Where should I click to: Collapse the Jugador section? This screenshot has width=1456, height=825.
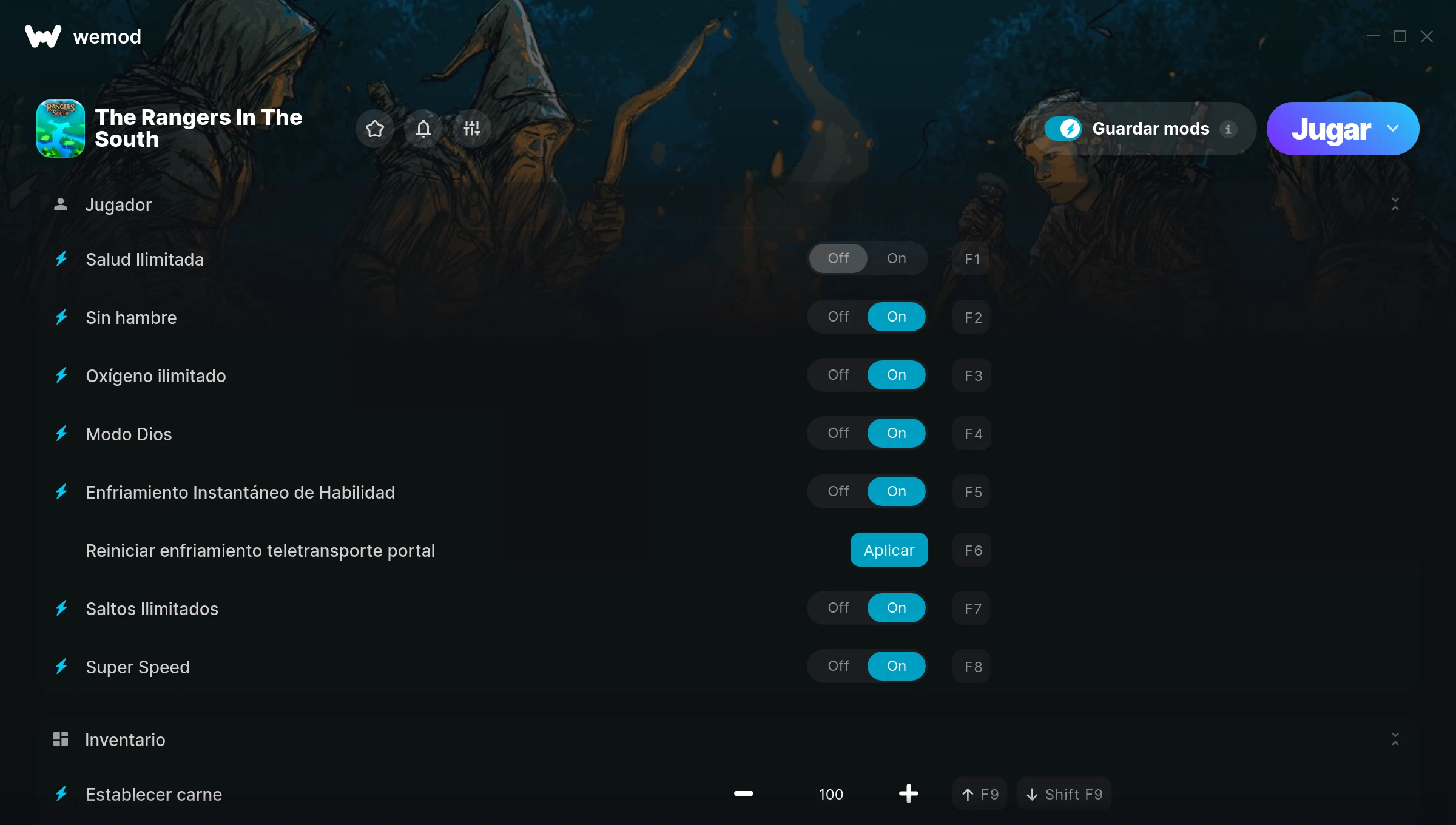[x=1395, y=204]
